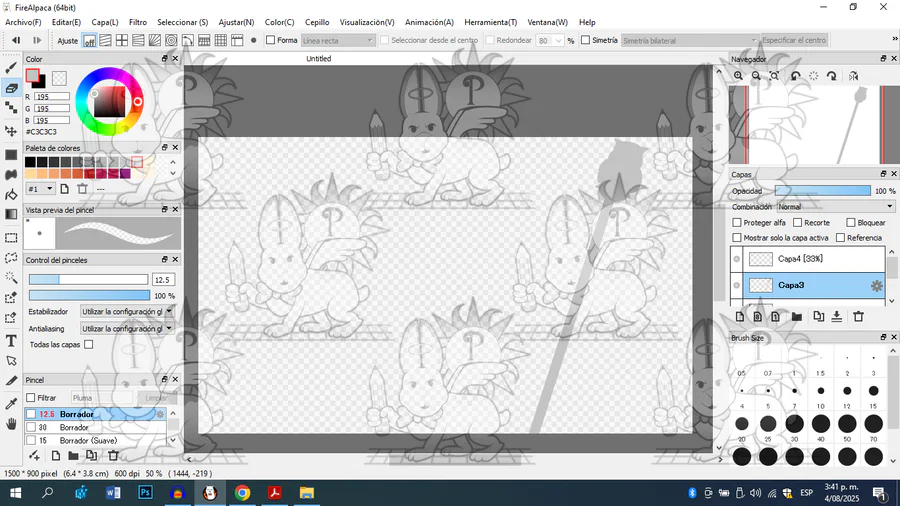Select the 15 Borrador (Suave) brush
Screen dimensions: 900x506
click(95, 441)
